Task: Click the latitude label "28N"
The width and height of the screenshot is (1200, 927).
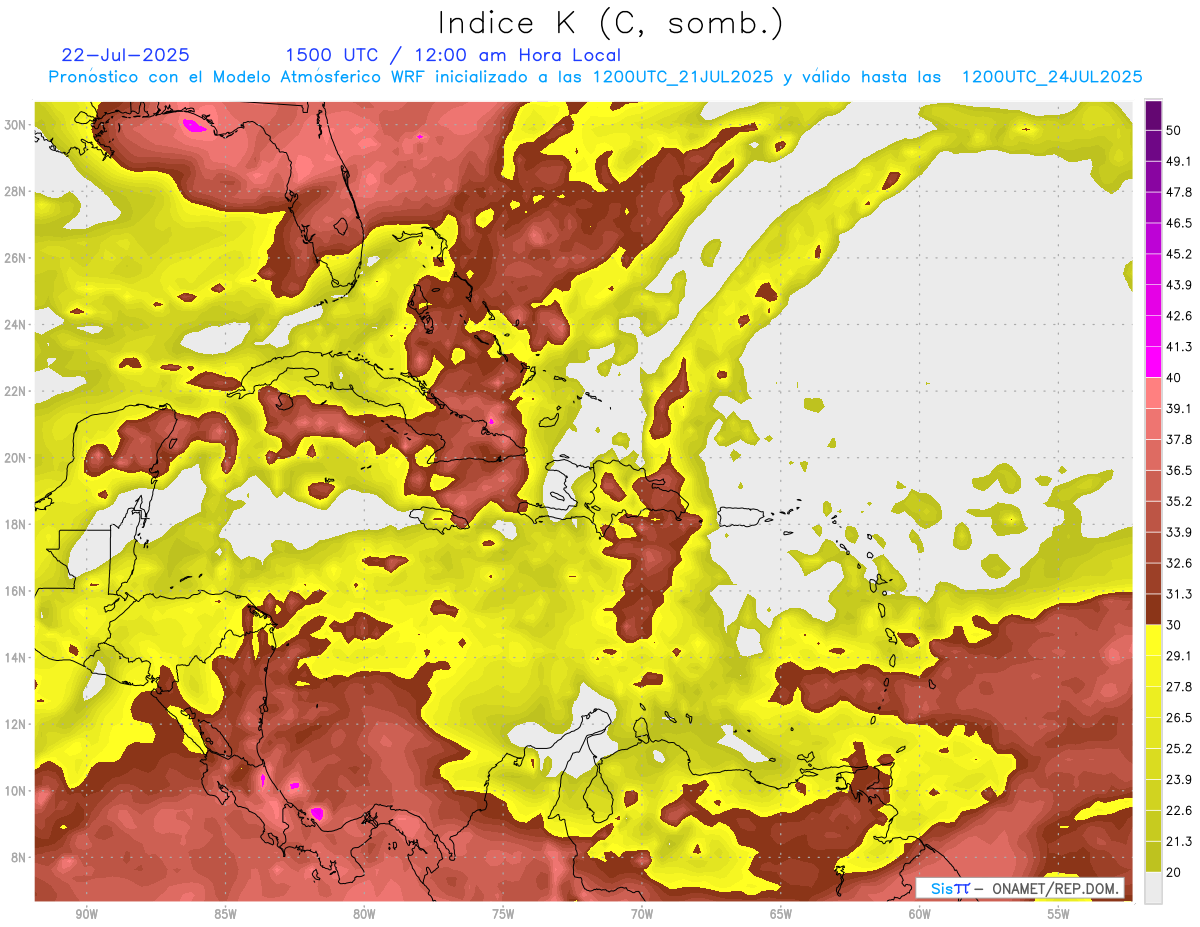Action: coord(15,191)
